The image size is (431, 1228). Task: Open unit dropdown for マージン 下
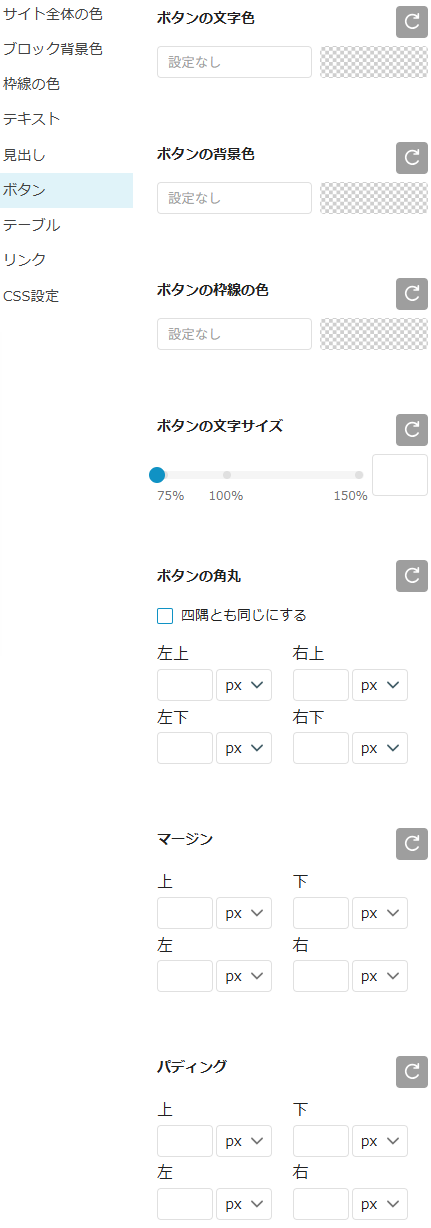pyautogui.click(x=380, y=913)
